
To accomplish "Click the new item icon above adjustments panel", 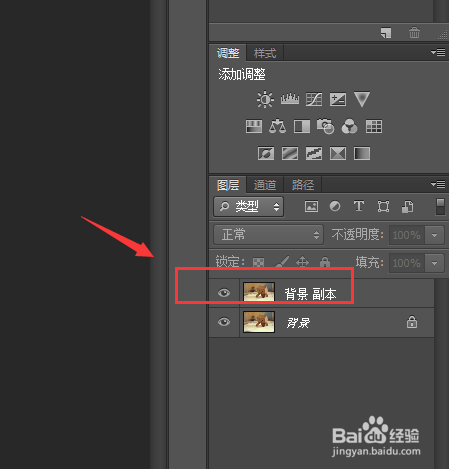I will click(386, 33).
